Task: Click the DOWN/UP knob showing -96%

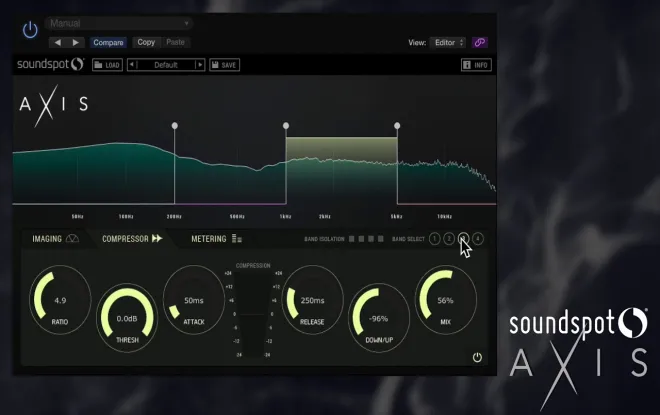Action: [379, 318]
